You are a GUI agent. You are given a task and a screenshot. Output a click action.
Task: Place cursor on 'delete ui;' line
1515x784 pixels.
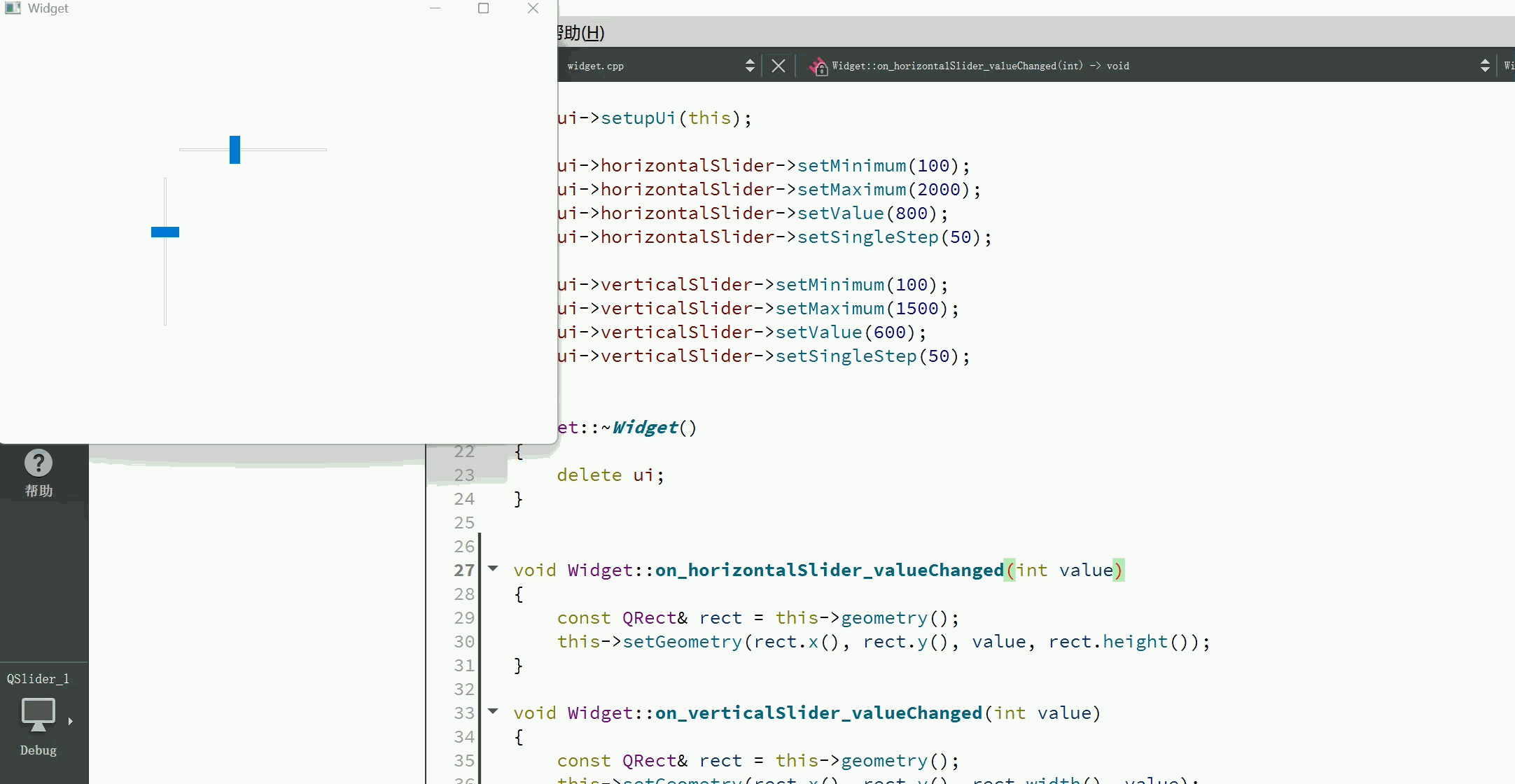pos(609,475)
